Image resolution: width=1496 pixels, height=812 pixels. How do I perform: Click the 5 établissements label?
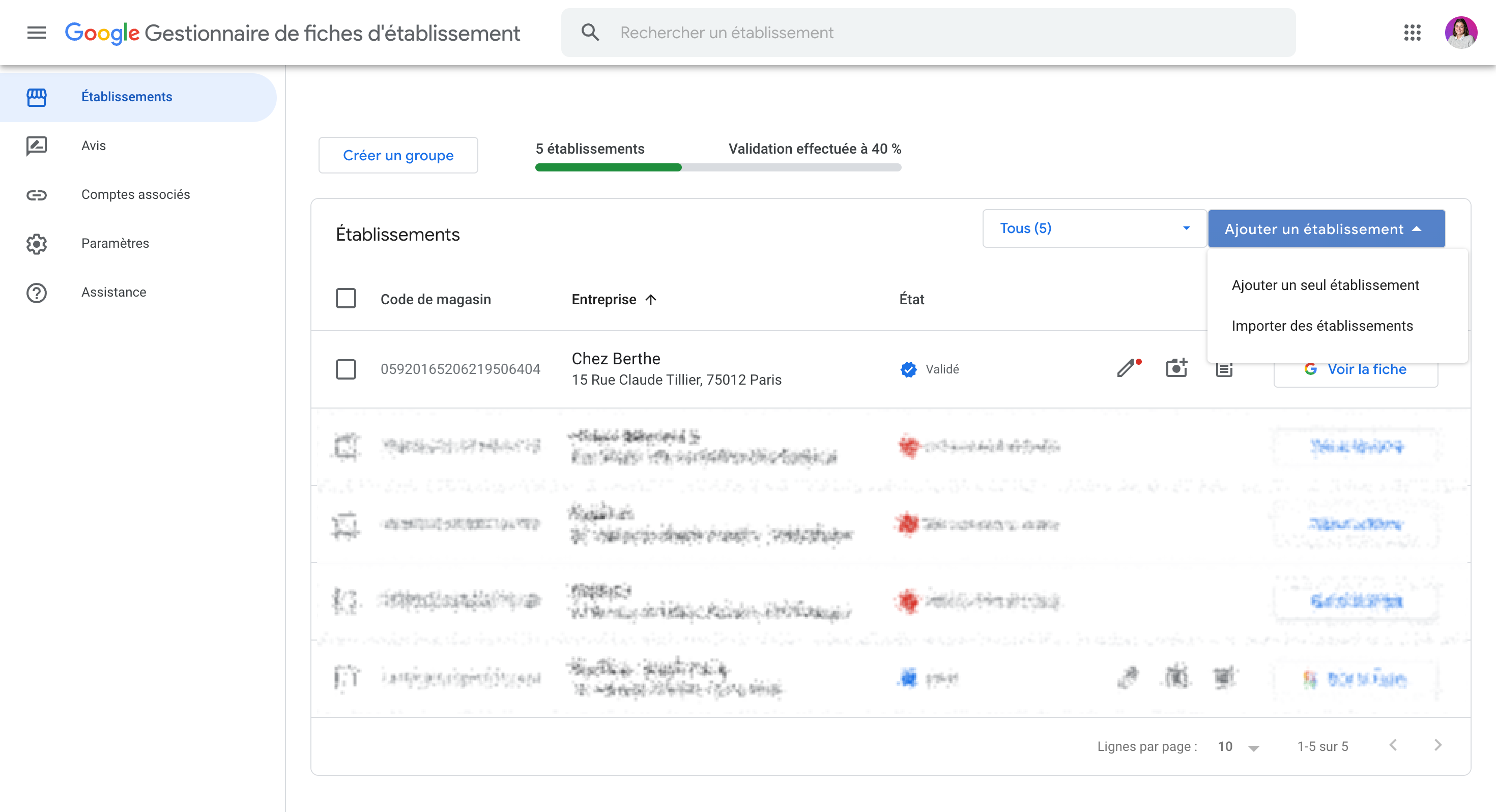tap(590, 149)
